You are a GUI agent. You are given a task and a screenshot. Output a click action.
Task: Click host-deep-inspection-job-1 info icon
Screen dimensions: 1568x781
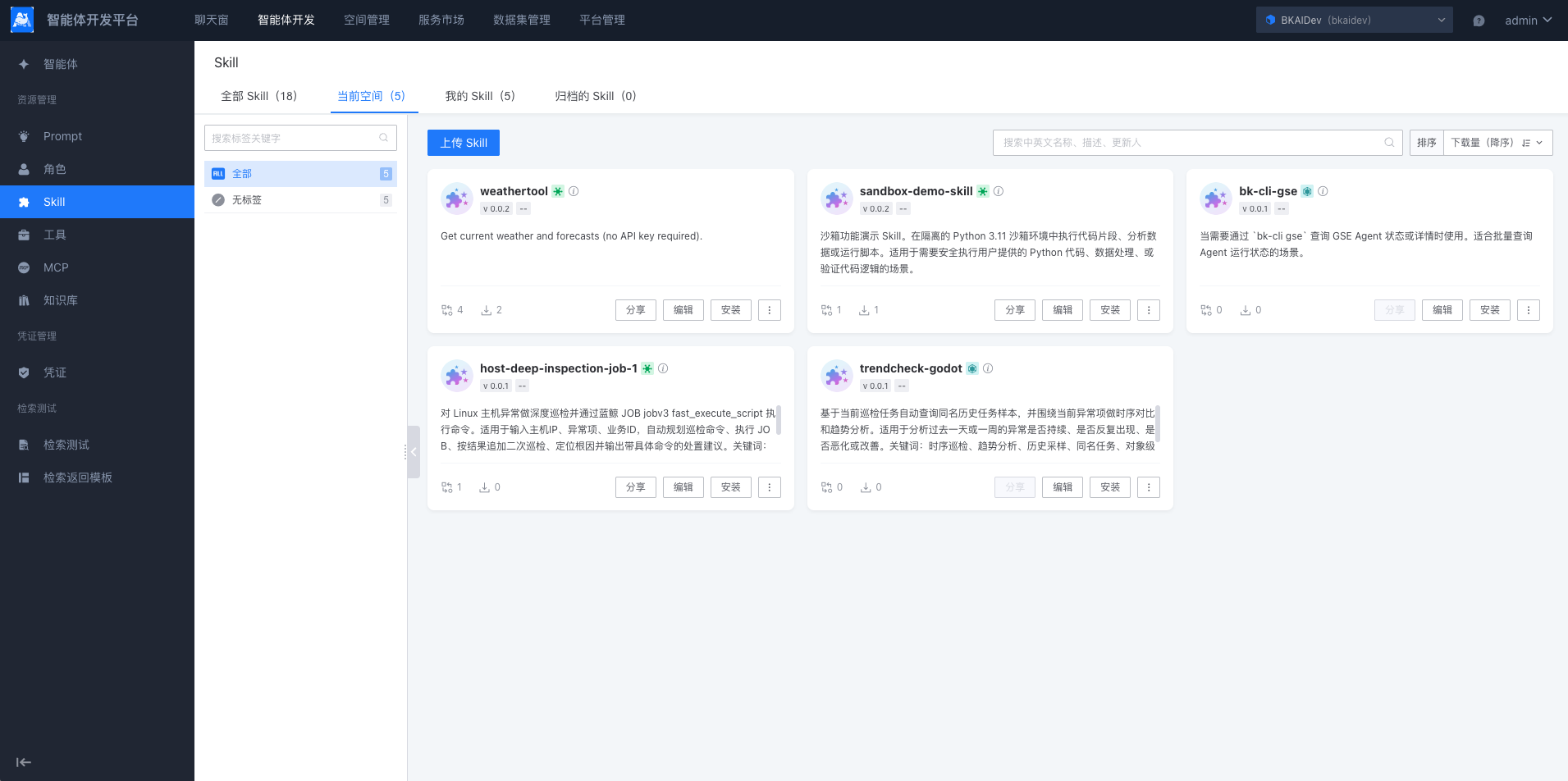click(x=663, y=368)
